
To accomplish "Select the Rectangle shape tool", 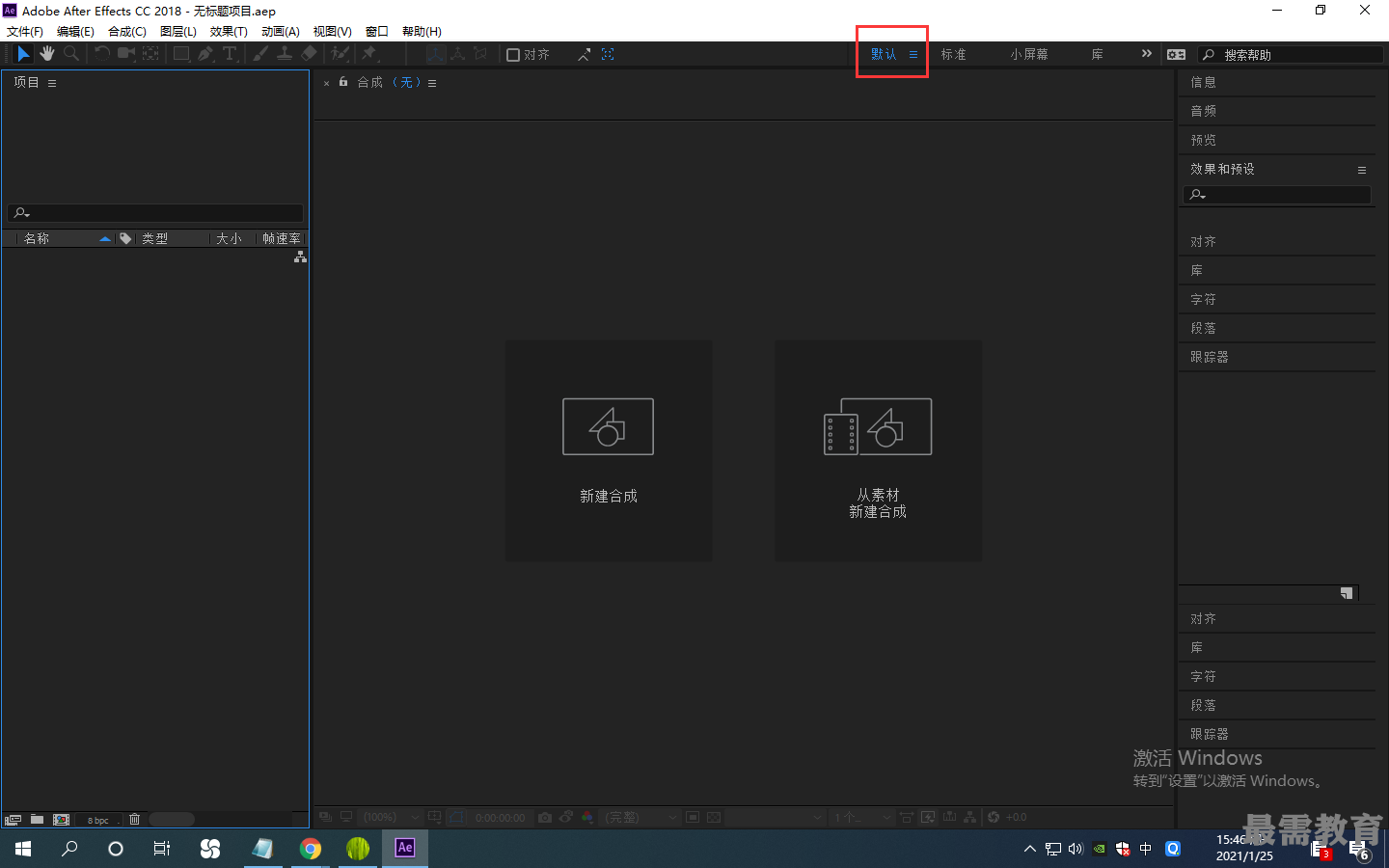I will (x=181, y=54).
